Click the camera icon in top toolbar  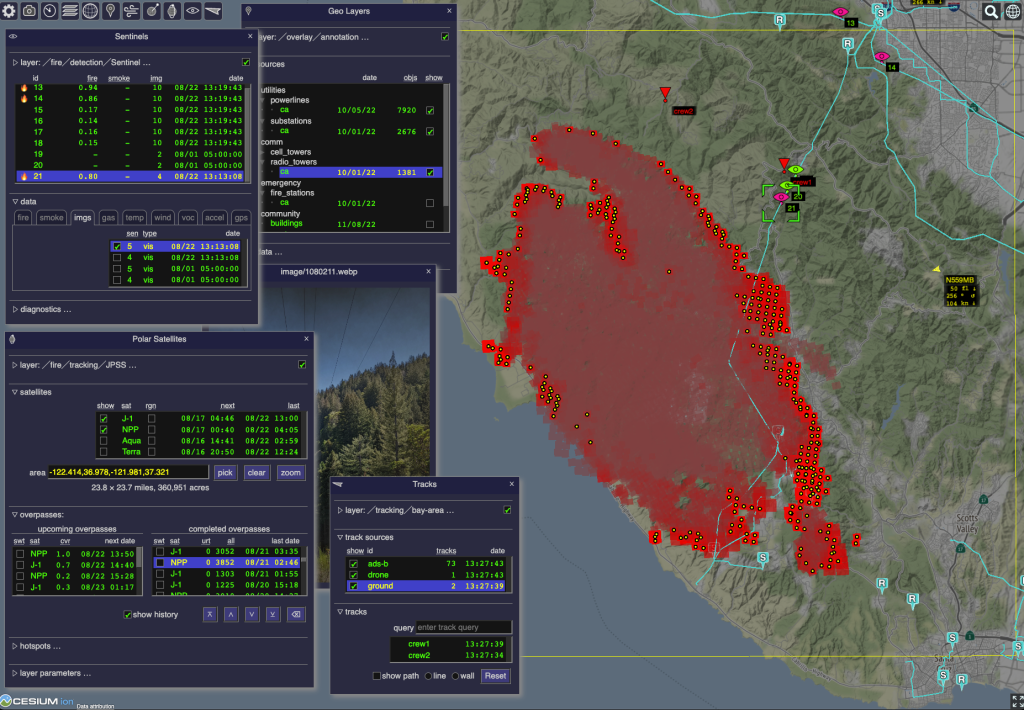[x=29, y=10]
